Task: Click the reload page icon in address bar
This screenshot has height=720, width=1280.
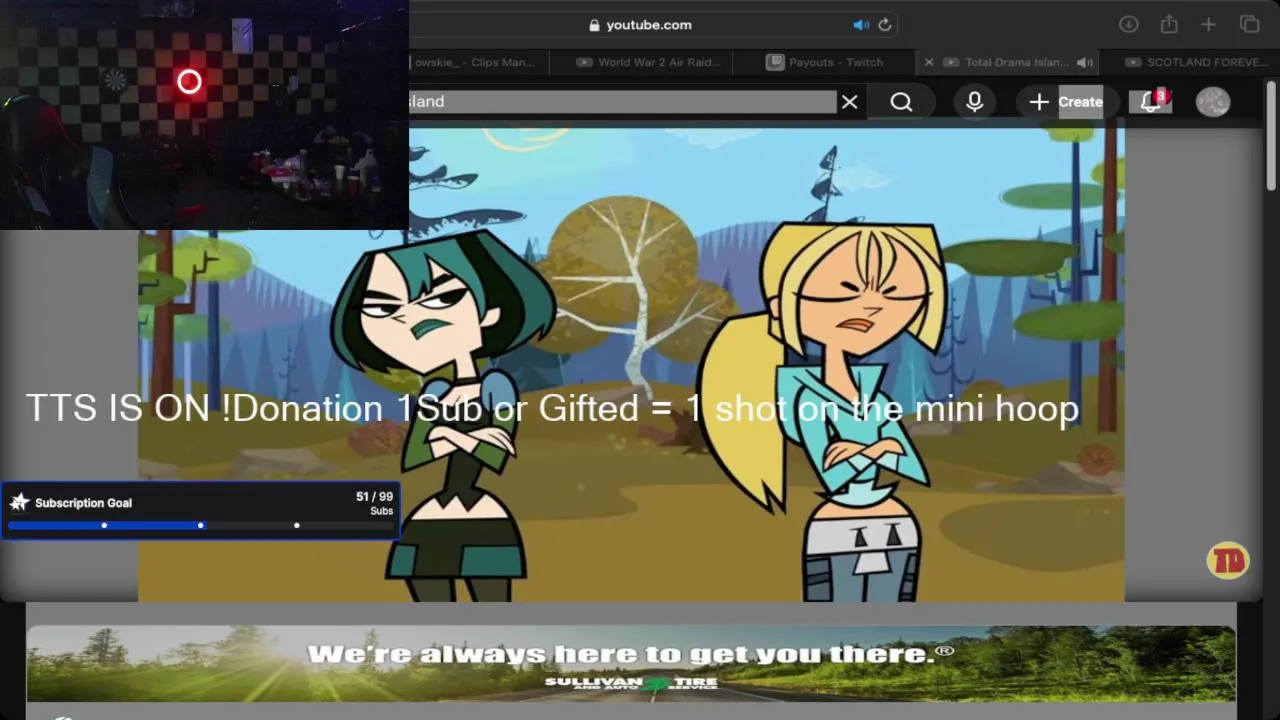Action: tap(885, 25)
